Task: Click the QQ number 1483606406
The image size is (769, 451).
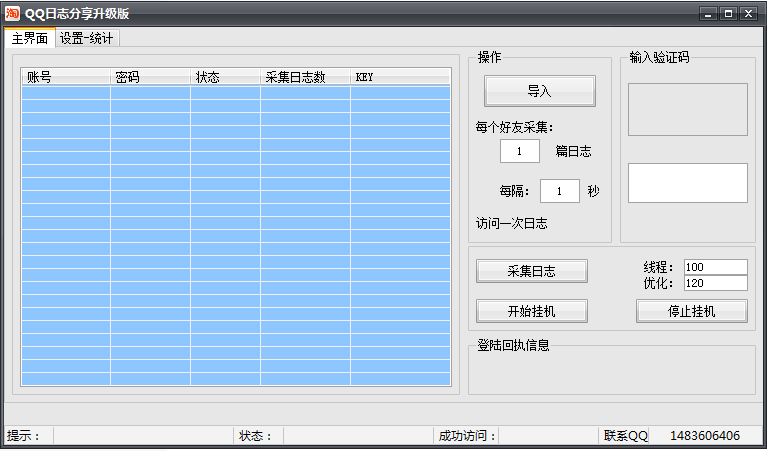Action: (x=705, y=435)
